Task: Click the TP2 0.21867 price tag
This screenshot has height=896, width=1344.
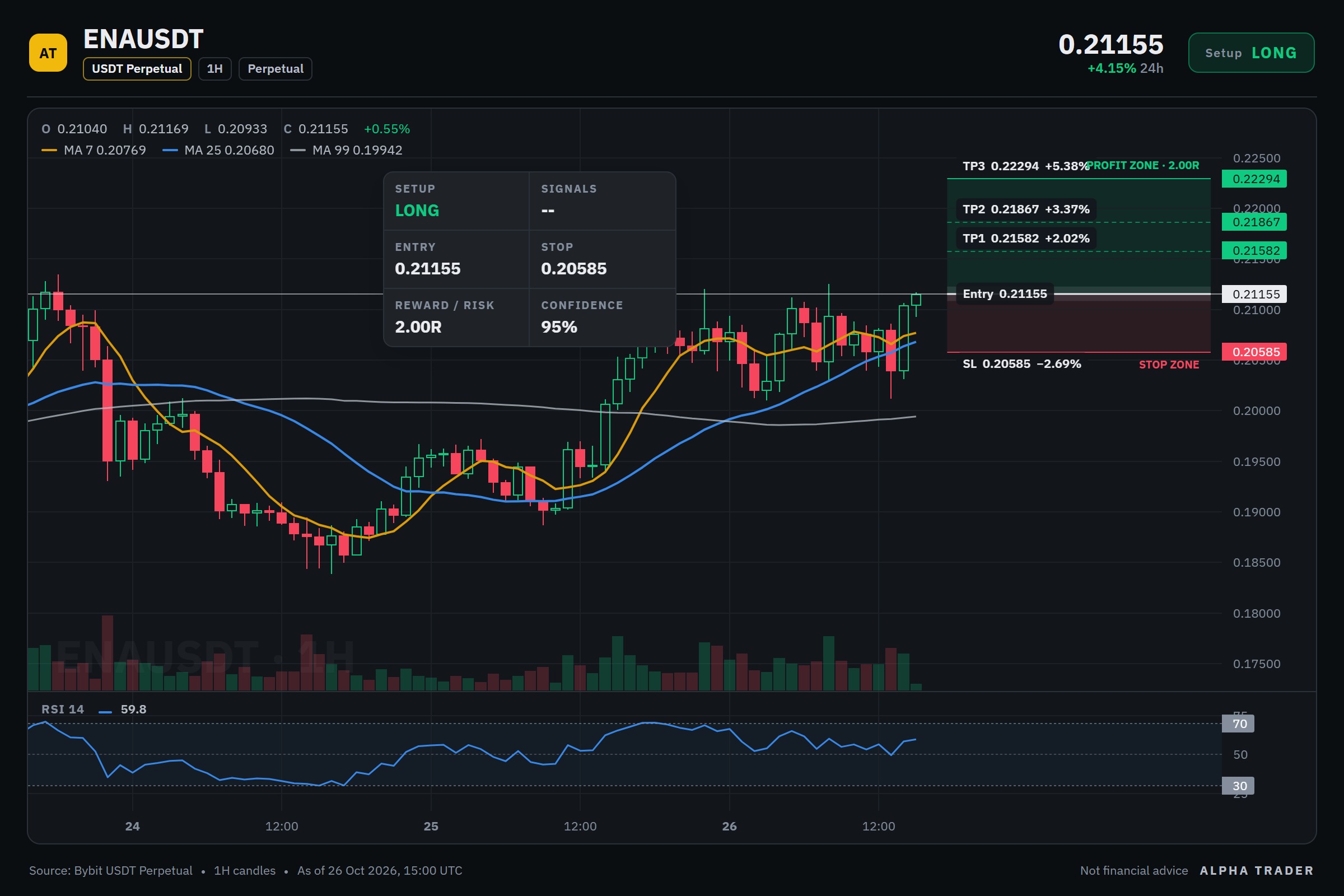Action: point(1254,222)
